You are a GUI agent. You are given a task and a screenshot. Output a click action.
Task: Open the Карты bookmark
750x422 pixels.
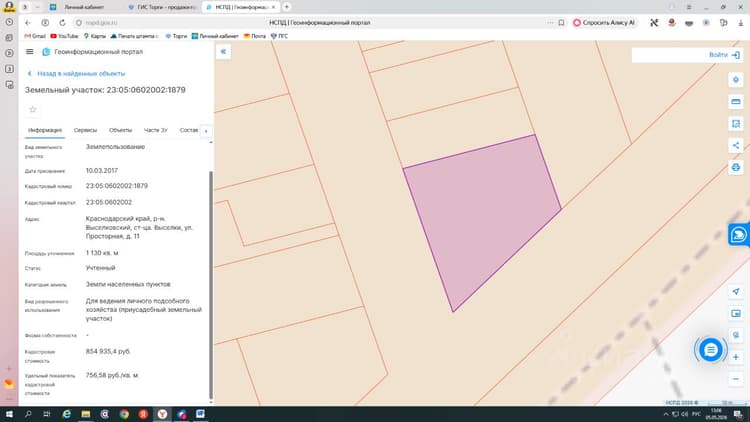coord(95,36)
